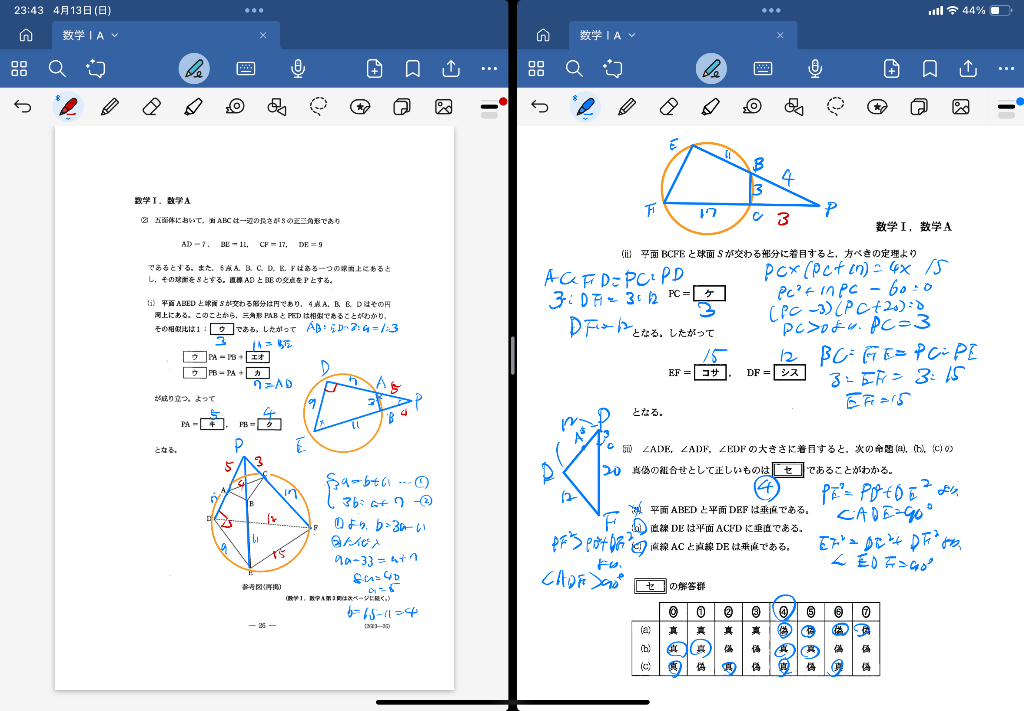
Task: Select the pencil tool in right window
Action: tap(627, 106)
